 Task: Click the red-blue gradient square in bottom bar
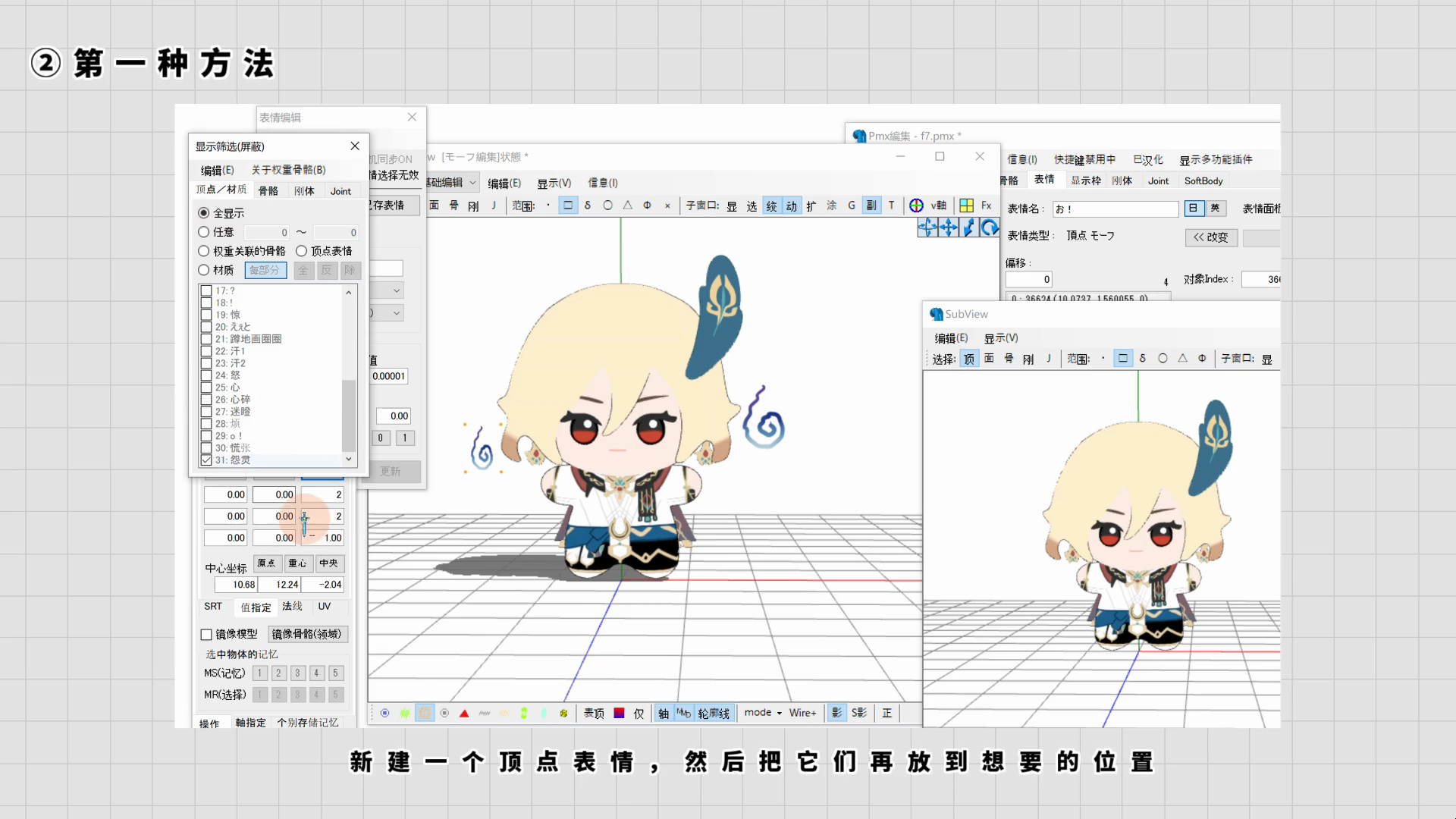(x=619, y=713)
